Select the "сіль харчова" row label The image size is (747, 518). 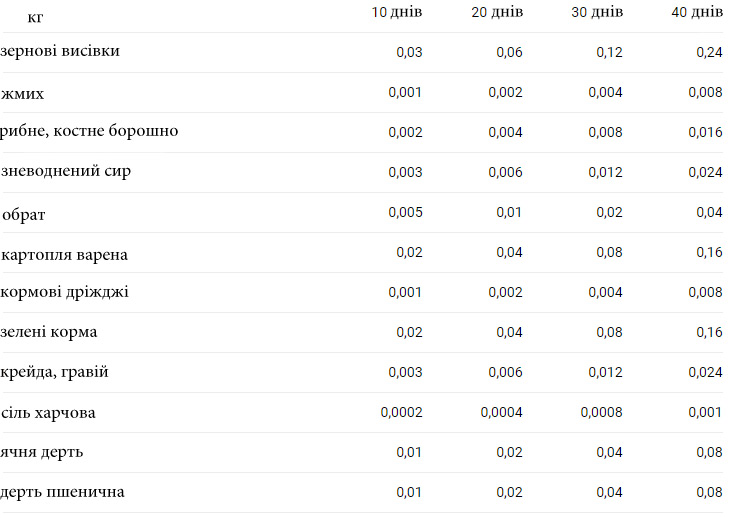48,413
